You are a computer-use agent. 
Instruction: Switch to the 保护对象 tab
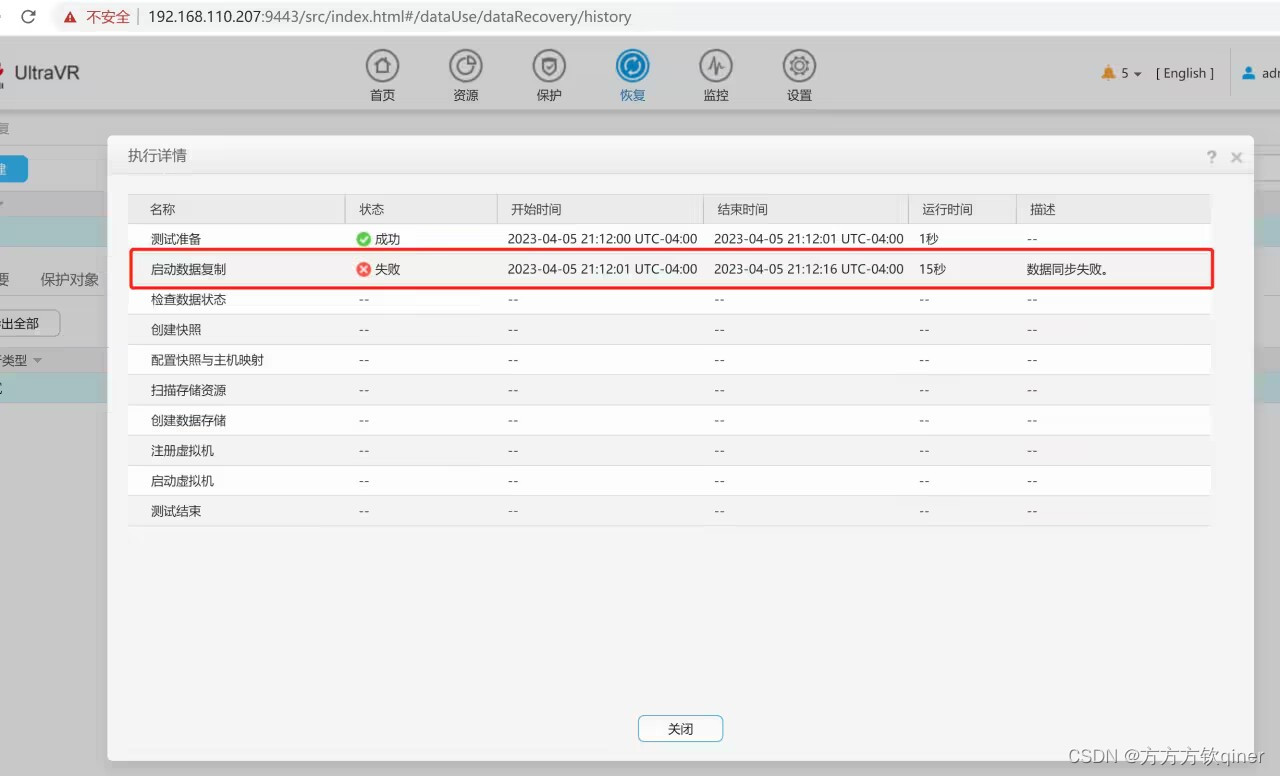(x=70, y=280)
